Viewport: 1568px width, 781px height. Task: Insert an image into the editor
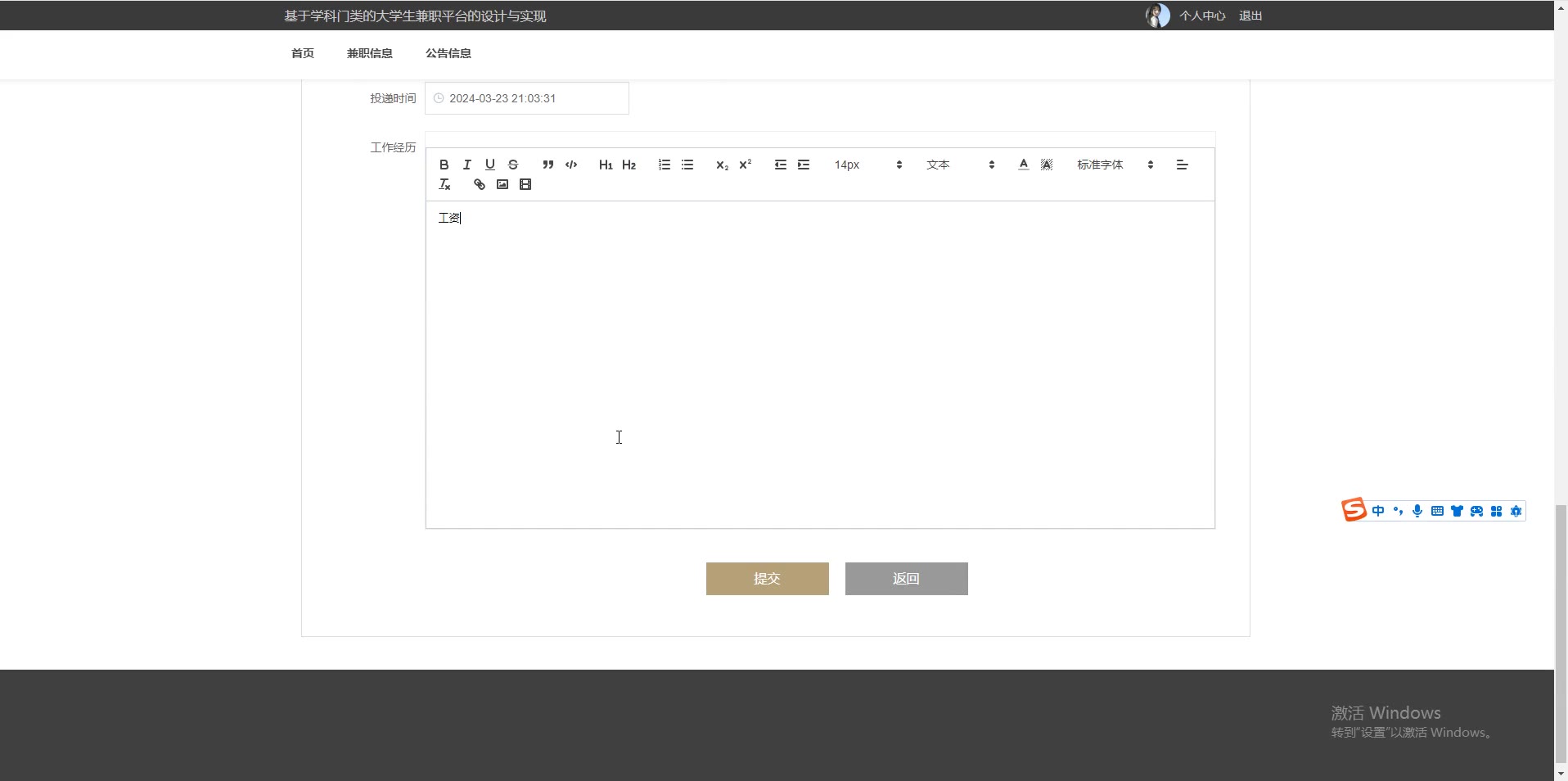click(502, 184)
